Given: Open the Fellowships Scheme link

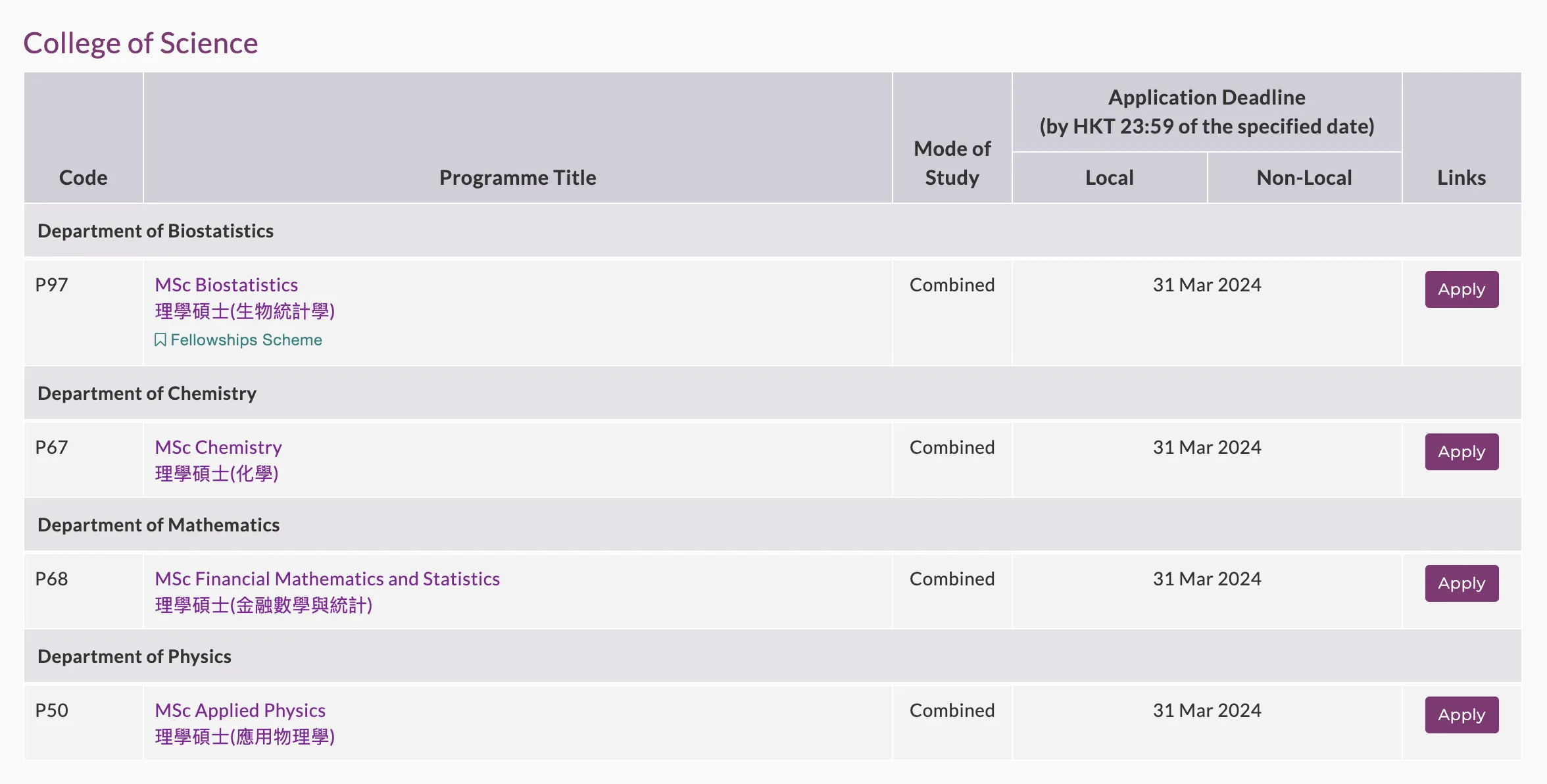Looking at the screenshot, I should [x=246, y=340].
